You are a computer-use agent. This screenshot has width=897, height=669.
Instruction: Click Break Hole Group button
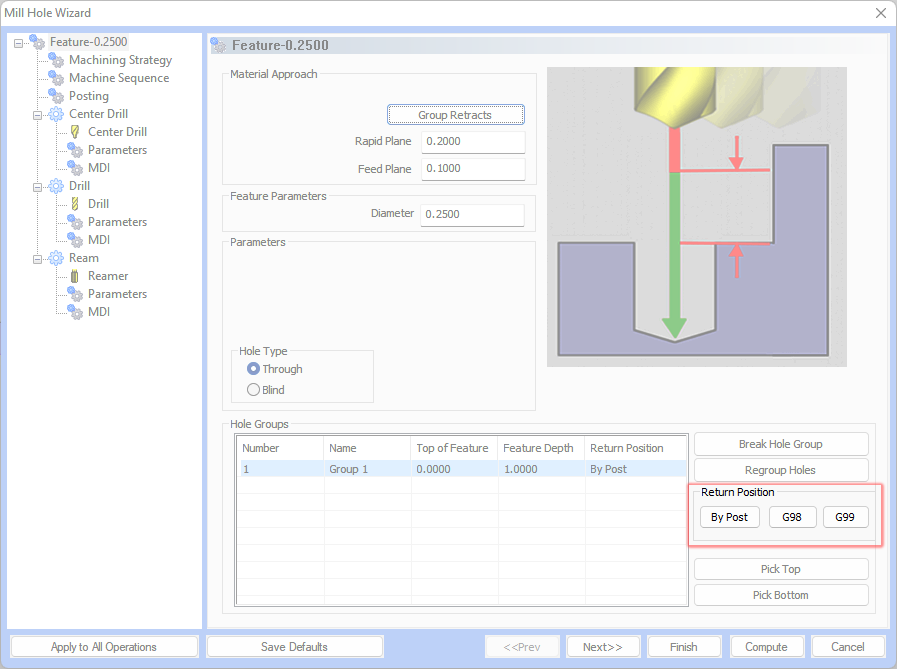781,444
